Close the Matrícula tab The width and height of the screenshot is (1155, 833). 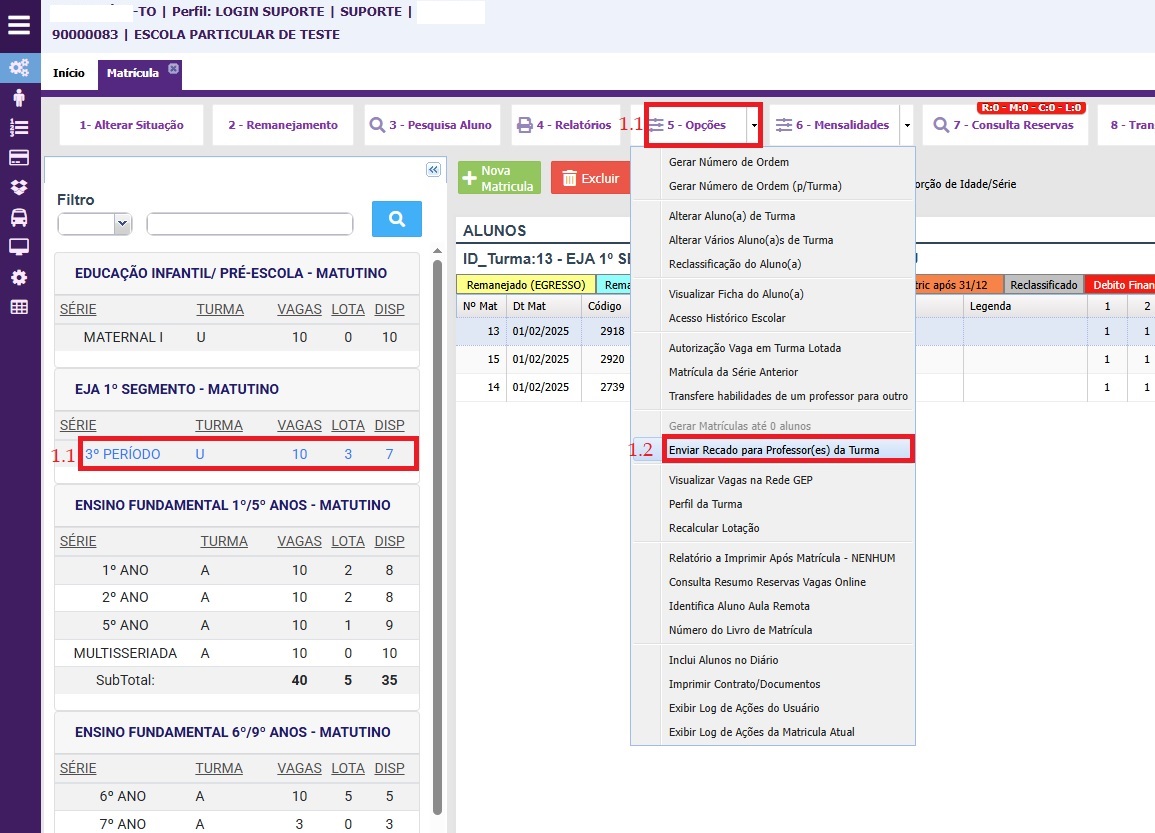click(173, 68)
